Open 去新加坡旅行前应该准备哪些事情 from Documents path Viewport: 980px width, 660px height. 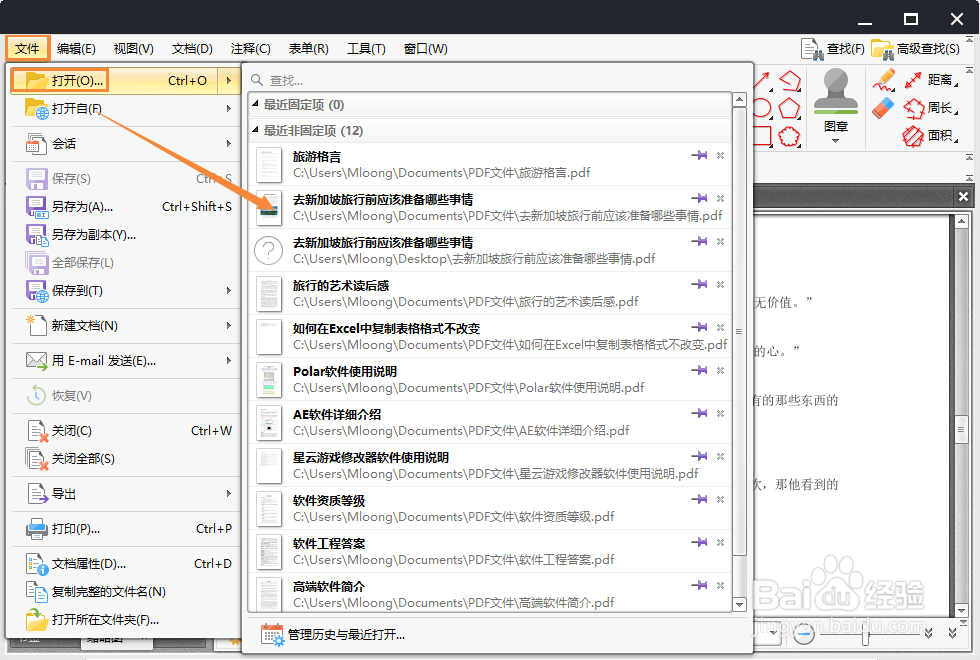tap(489, 207)
